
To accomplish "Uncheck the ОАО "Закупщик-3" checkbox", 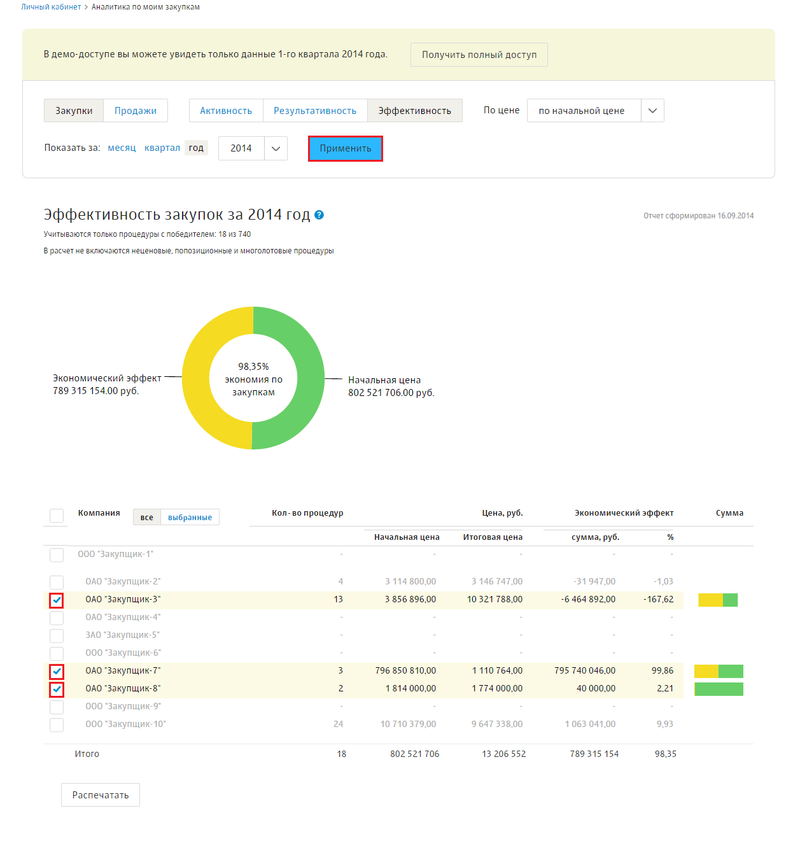I will pos(57,600).
